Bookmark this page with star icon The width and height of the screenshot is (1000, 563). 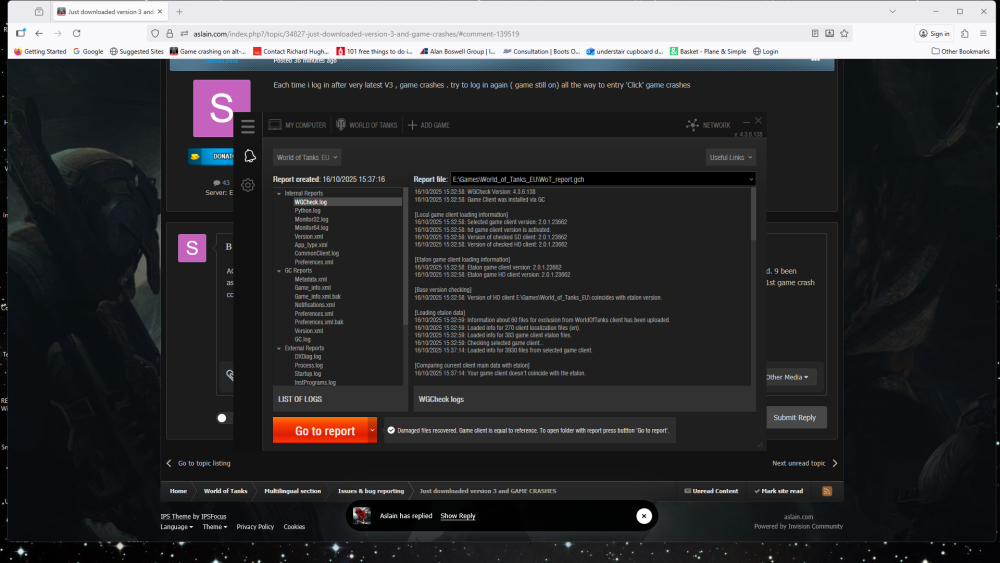pos(844,33)
